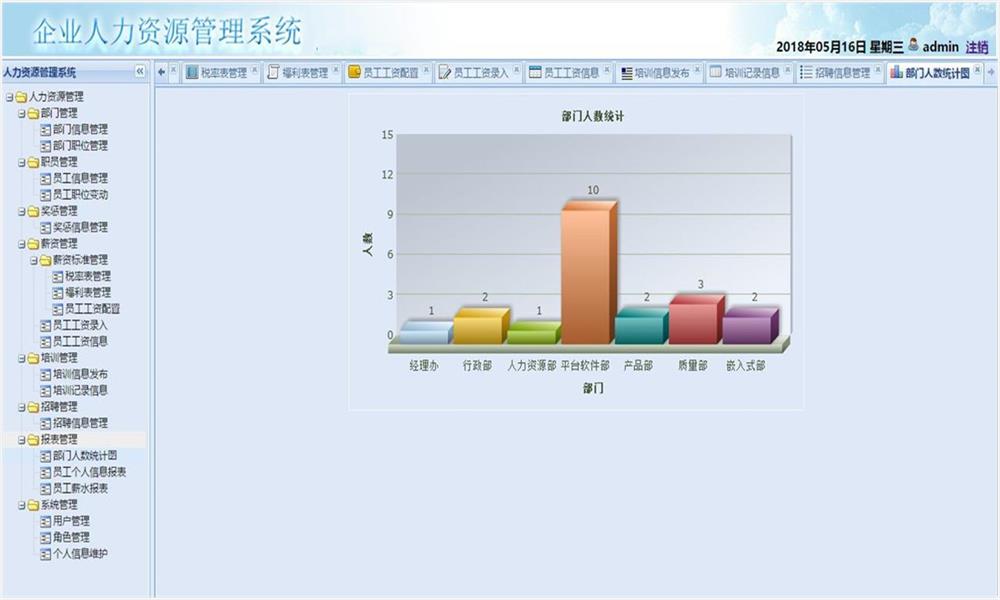This screenshot has height=600, width=1000.
Task: Open 用户管理 in the sidebar tree
Action: click(x=71, y=521)
